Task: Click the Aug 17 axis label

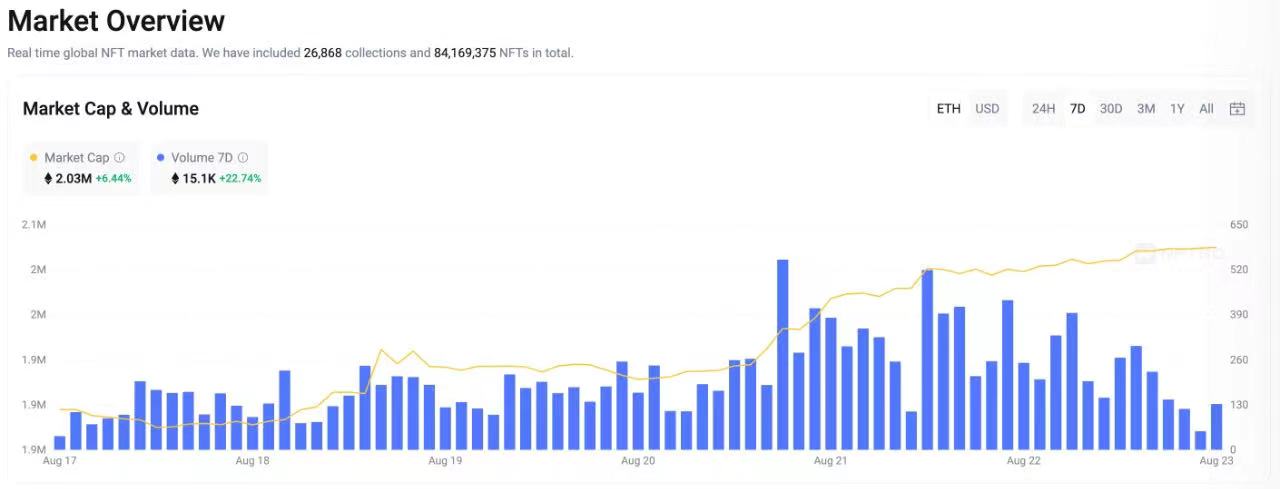Action: point(59,461)
